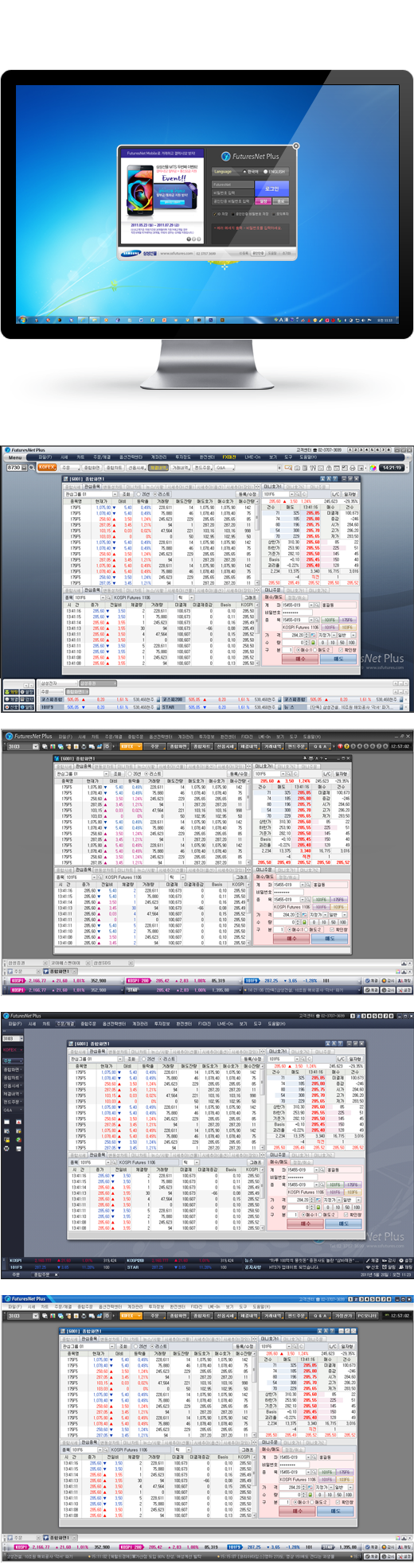Click the Samsung 삼성선물 logo in login dialog

point(139,253)
